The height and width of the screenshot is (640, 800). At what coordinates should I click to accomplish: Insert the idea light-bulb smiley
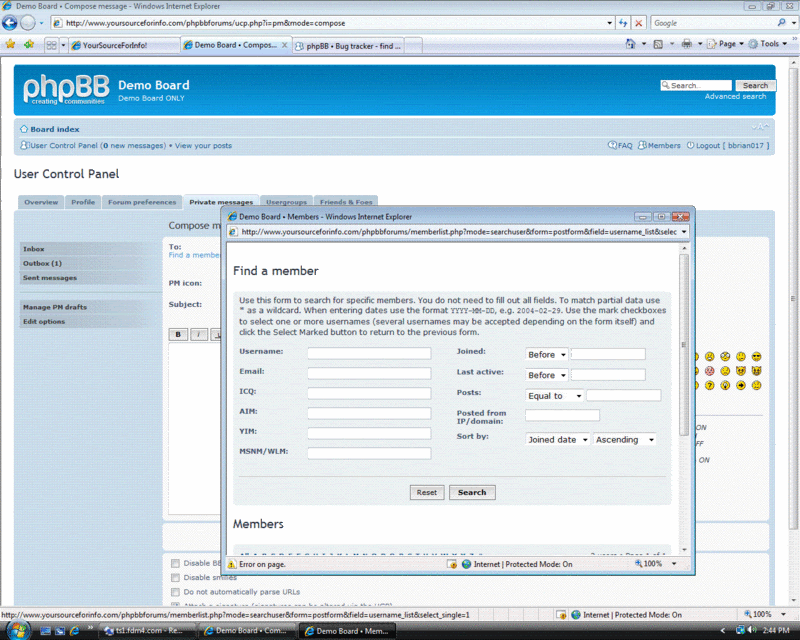pyautogui.click(x=725, y=385)
